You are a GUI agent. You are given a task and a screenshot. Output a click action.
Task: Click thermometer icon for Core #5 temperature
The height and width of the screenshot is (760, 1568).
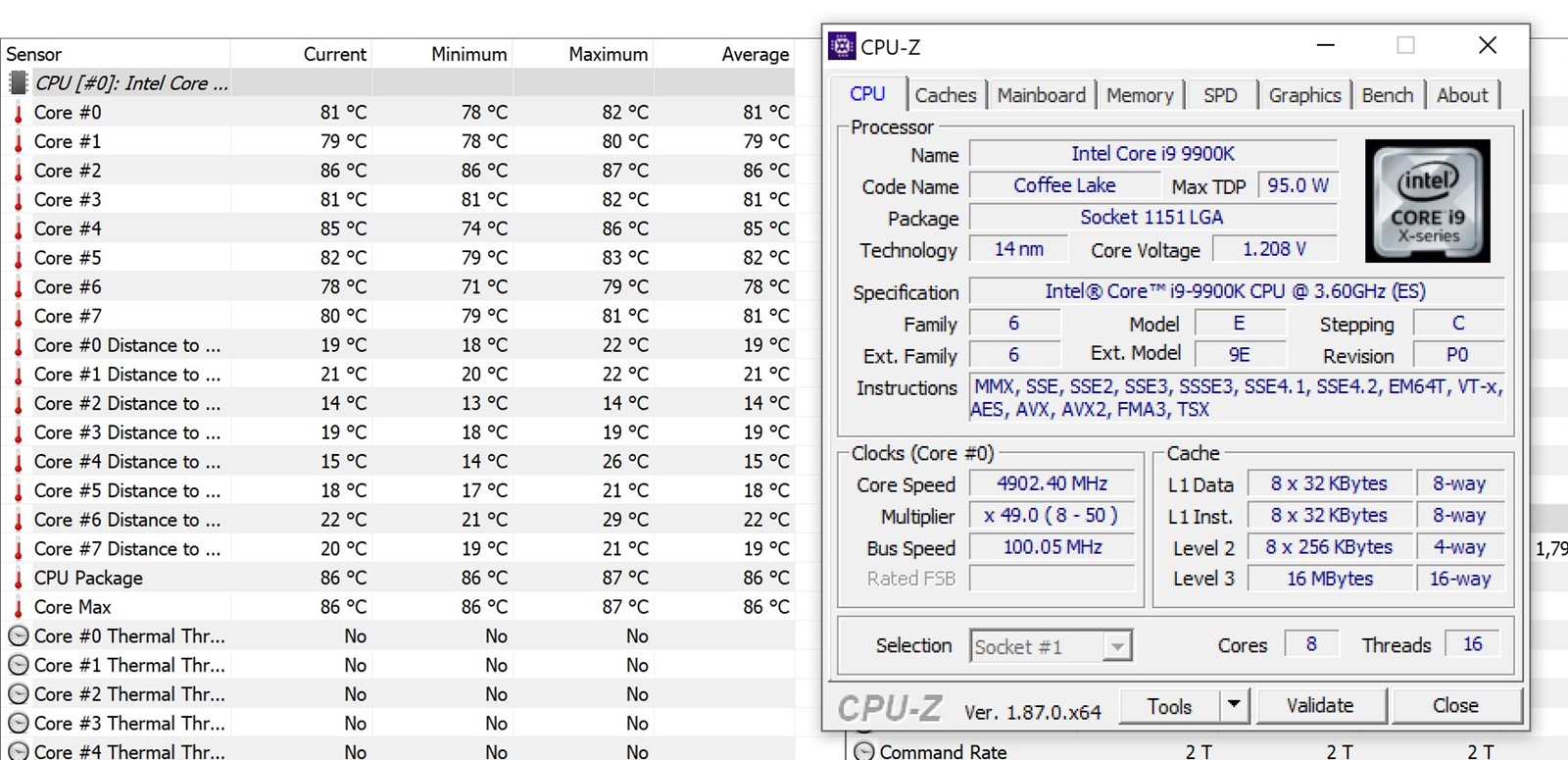coord(19,258)
